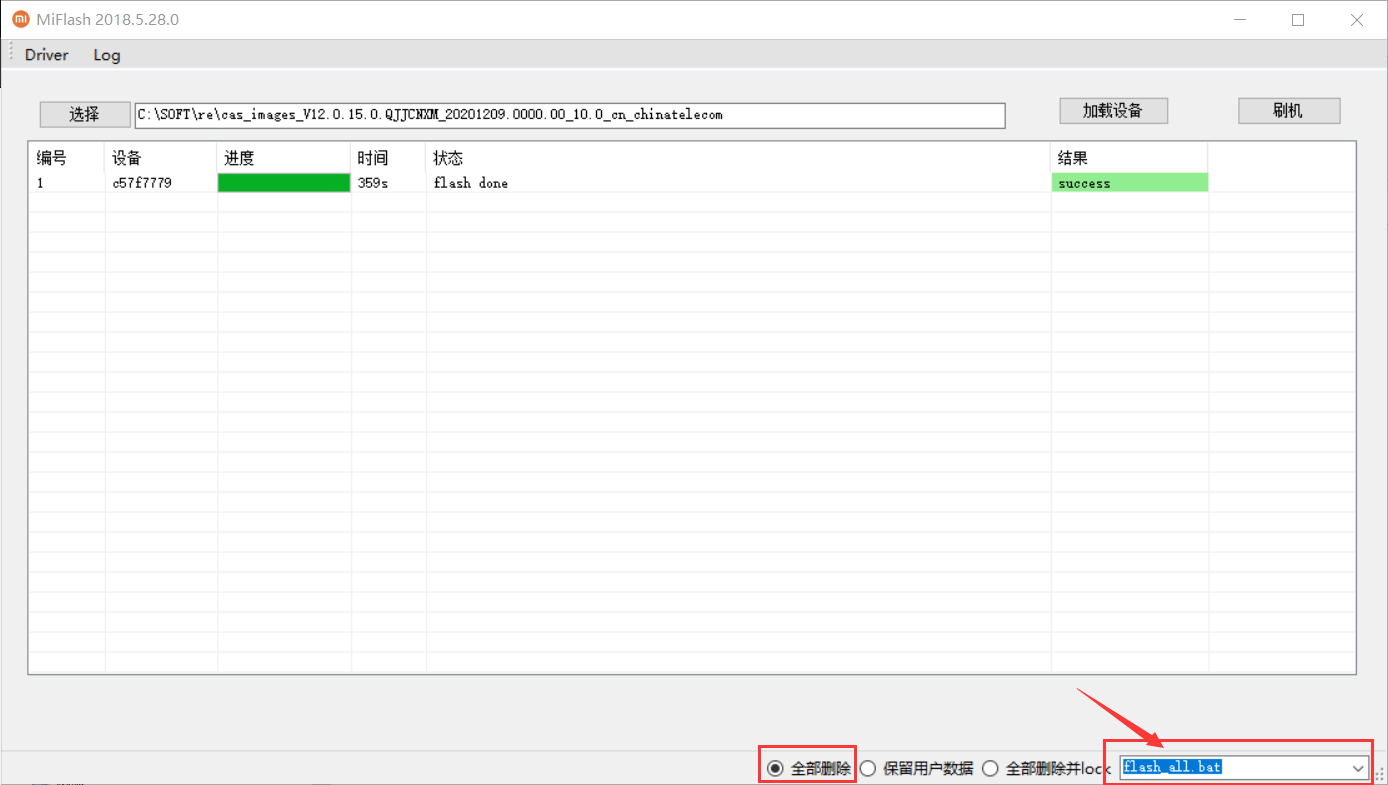Click the flash_all.bat combo box text
Screen dimensions: 1388x785
(x=1172, y=767)
